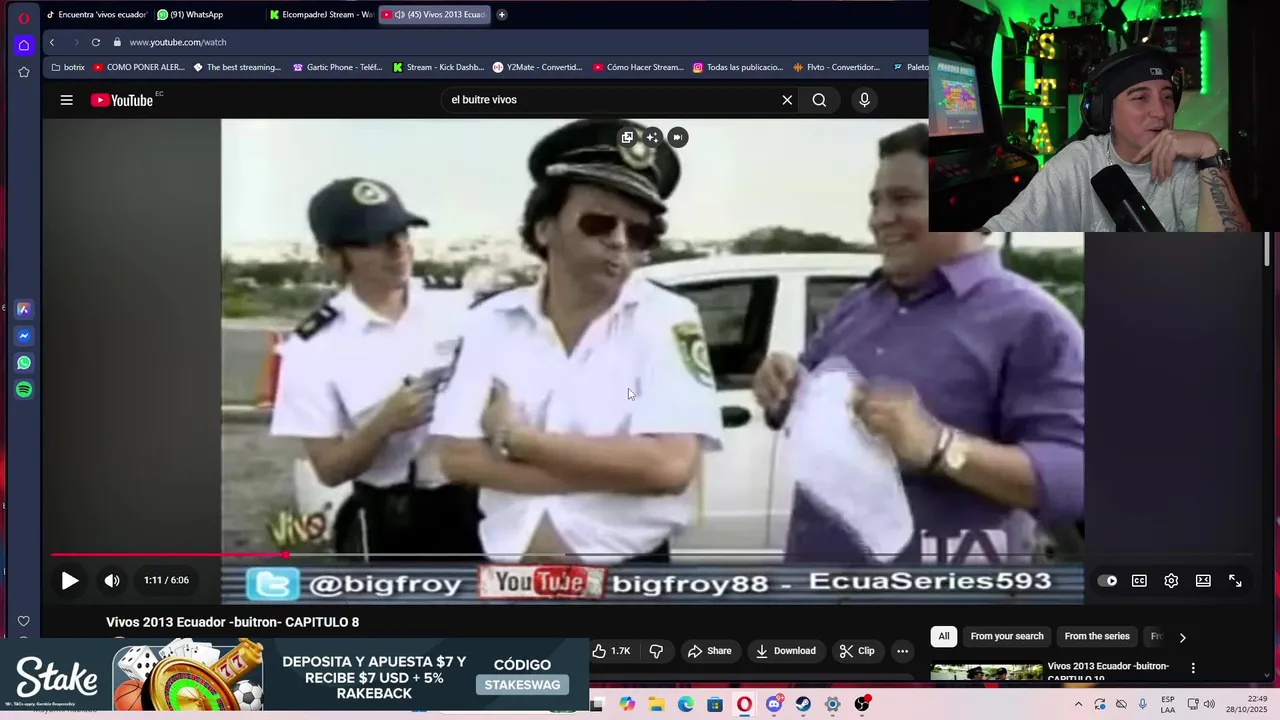Open 'The best streaming...' bookmark

coord(237,67)
